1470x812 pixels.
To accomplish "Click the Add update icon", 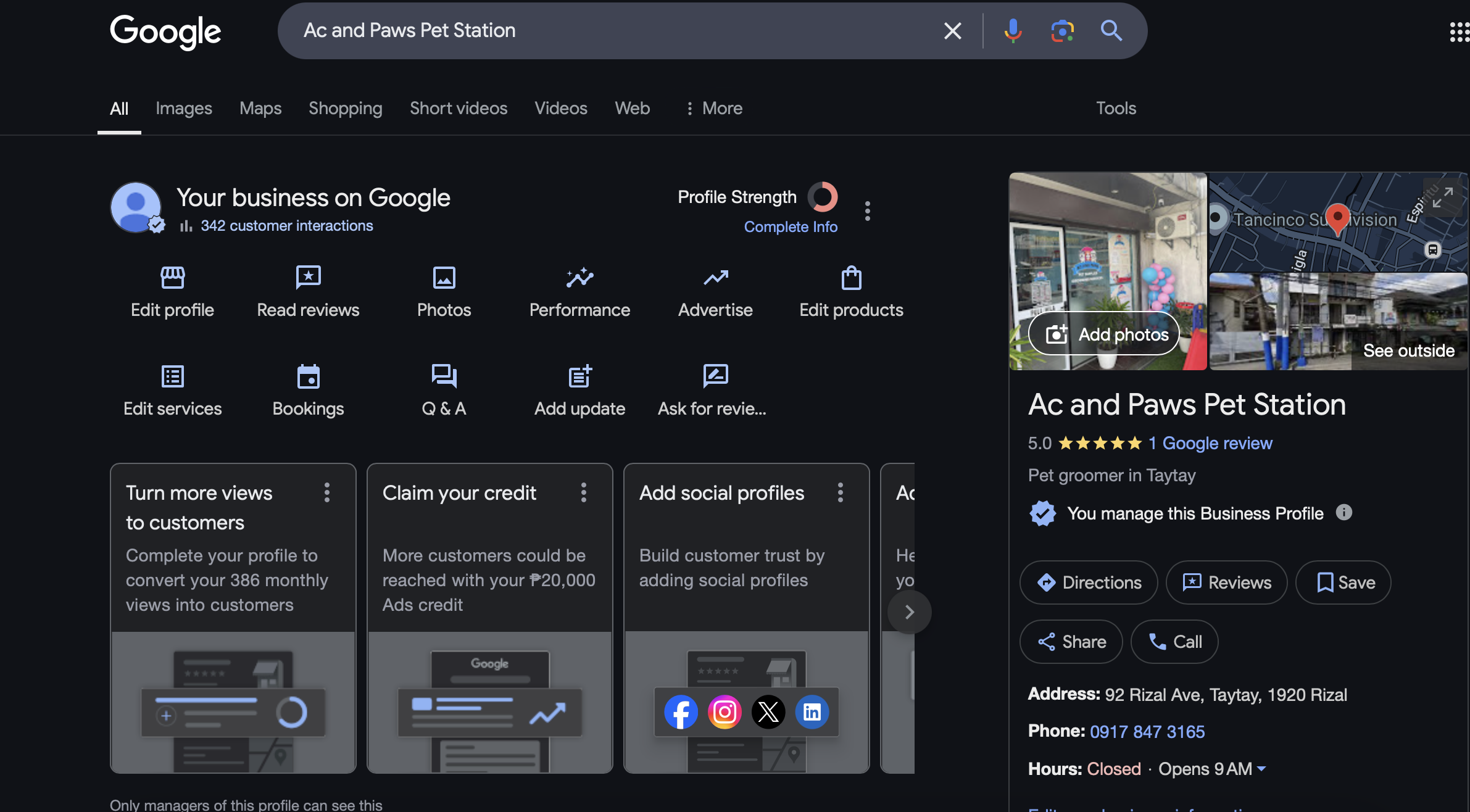I will (x=579, y=376).
